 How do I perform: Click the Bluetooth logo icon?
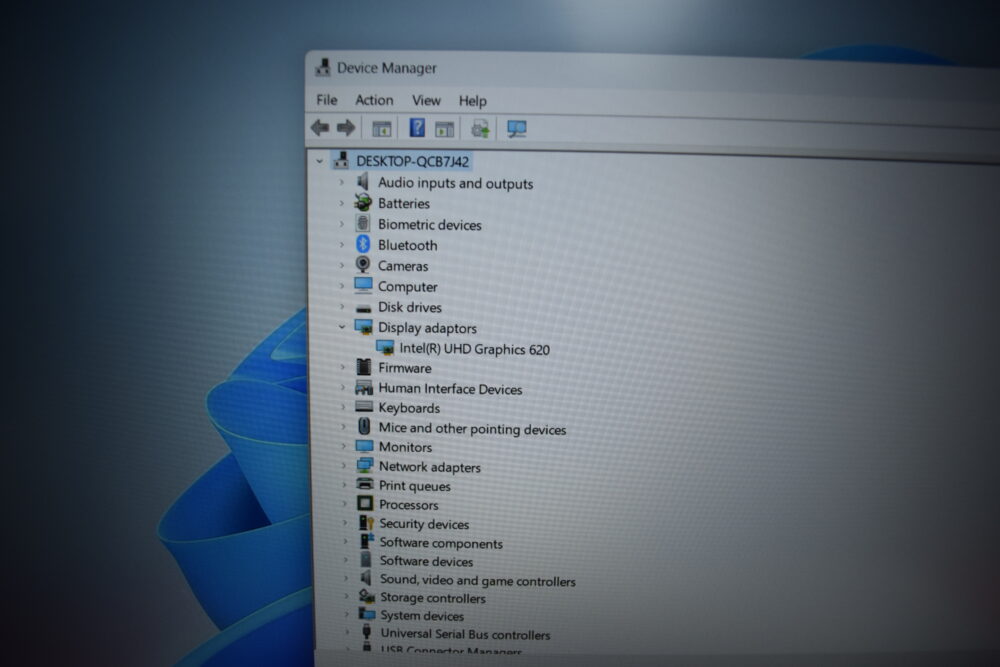pyautogui.click(x=363, y=244)
